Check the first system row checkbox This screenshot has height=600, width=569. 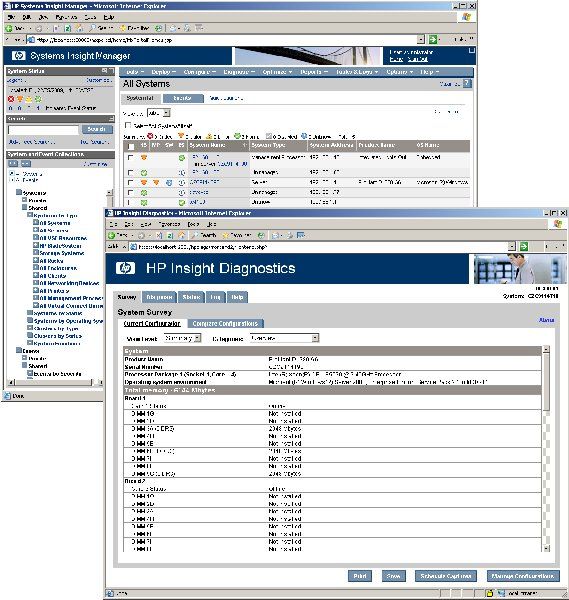point(130,157)
